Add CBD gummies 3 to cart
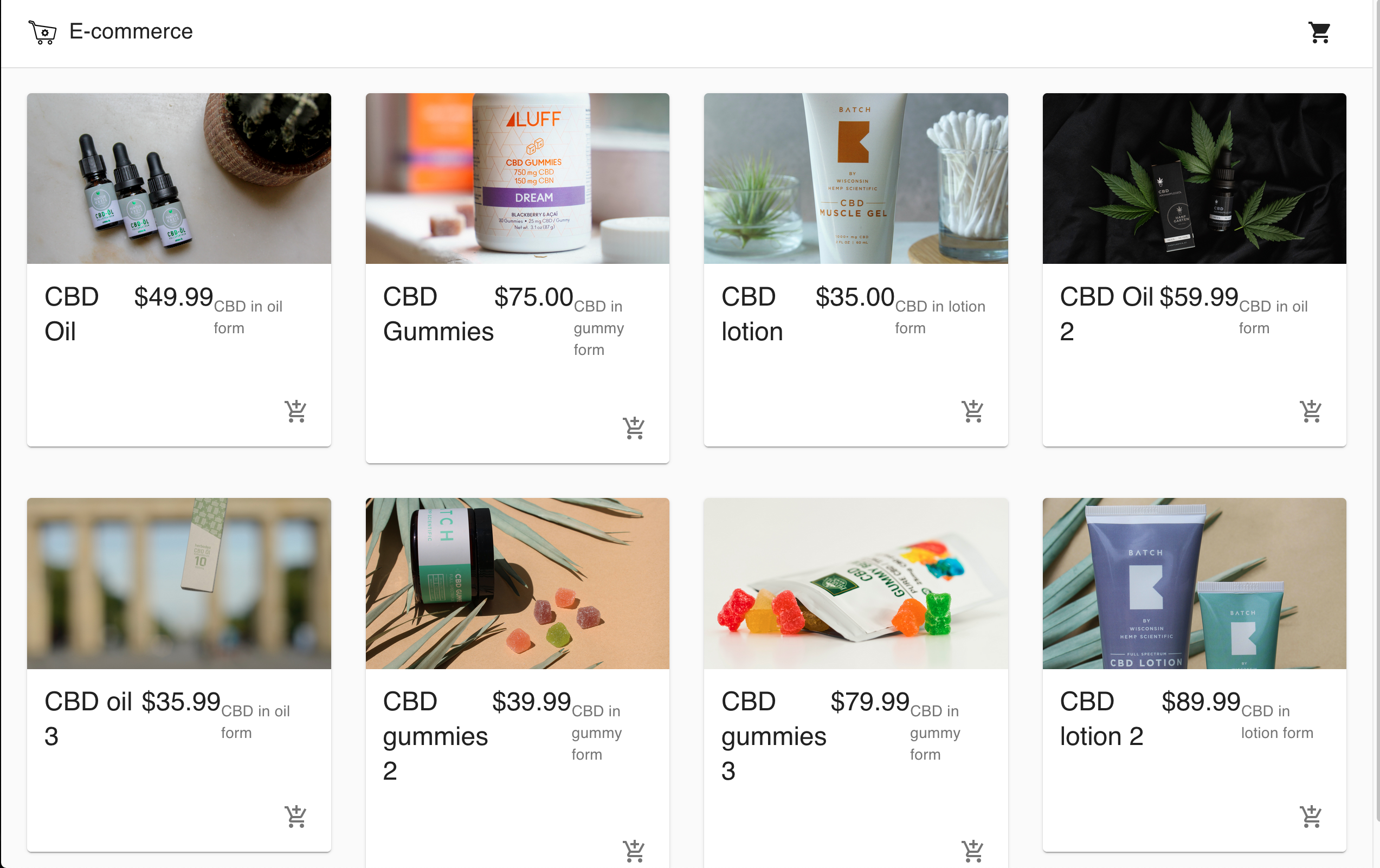Viewport: 1380px width, 868px height. 972,851
